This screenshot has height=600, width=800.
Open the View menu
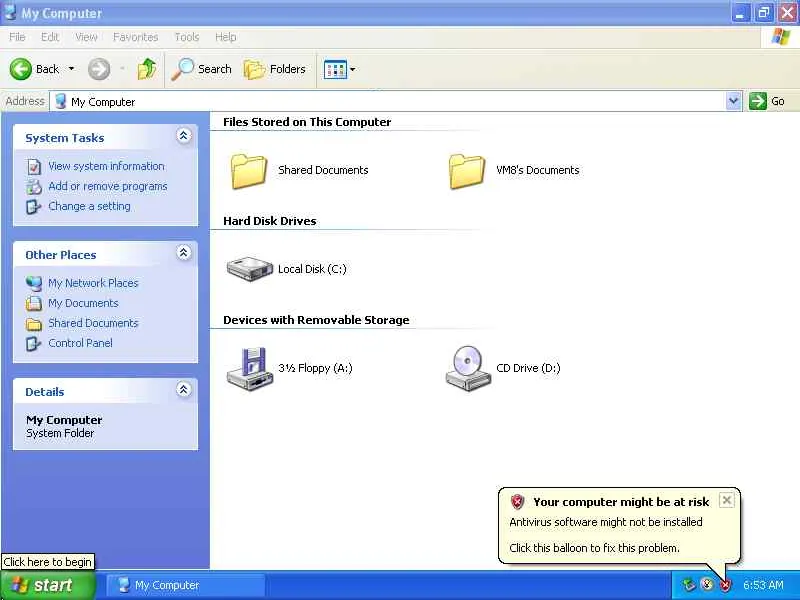coord(86,37)
